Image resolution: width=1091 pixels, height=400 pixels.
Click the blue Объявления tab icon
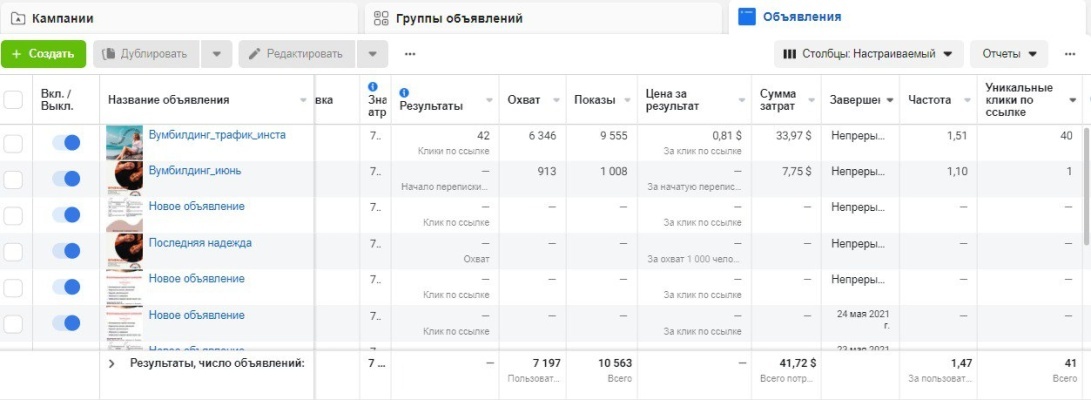[747, 17]
